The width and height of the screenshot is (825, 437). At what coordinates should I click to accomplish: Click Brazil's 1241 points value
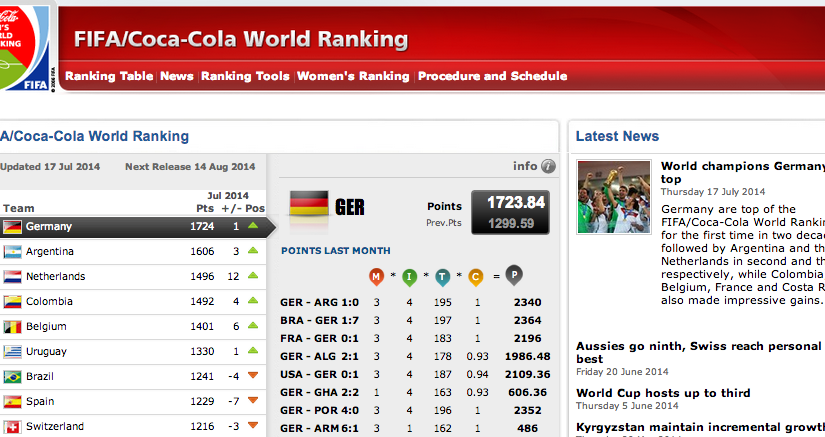tap(202, 377)
